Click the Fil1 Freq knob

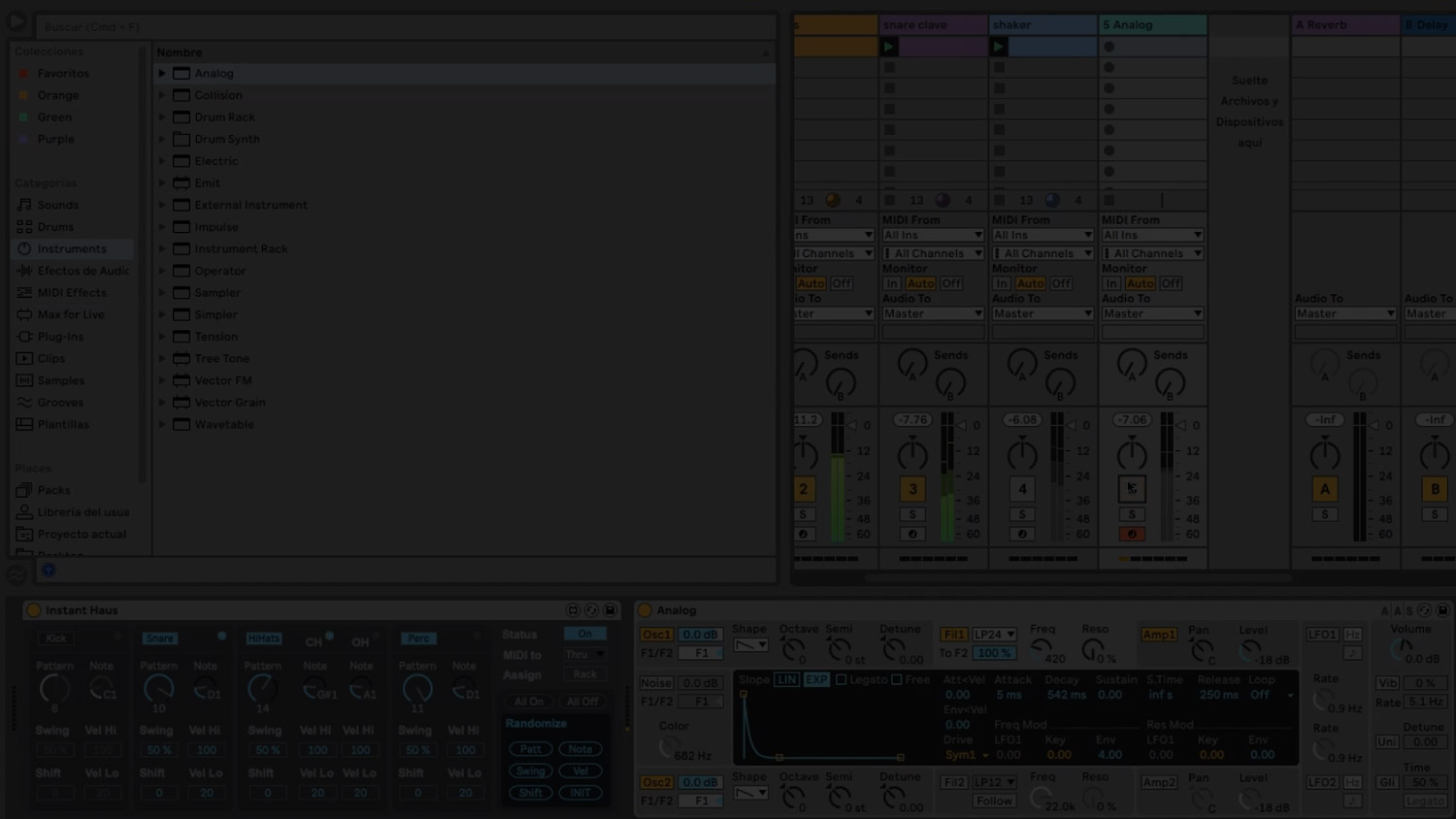pos(1042,648)
